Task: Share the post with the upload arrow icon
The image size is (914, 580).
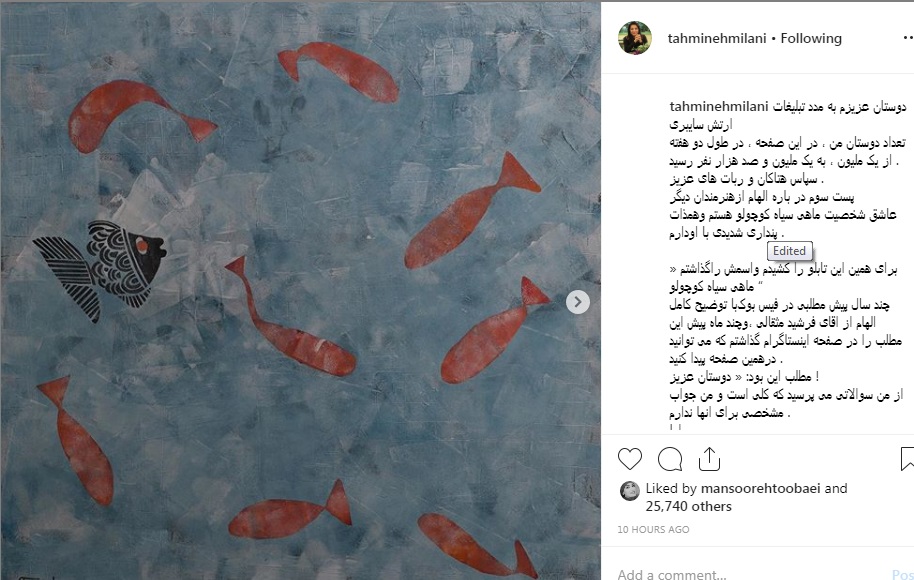Action: tap(709, 459)
